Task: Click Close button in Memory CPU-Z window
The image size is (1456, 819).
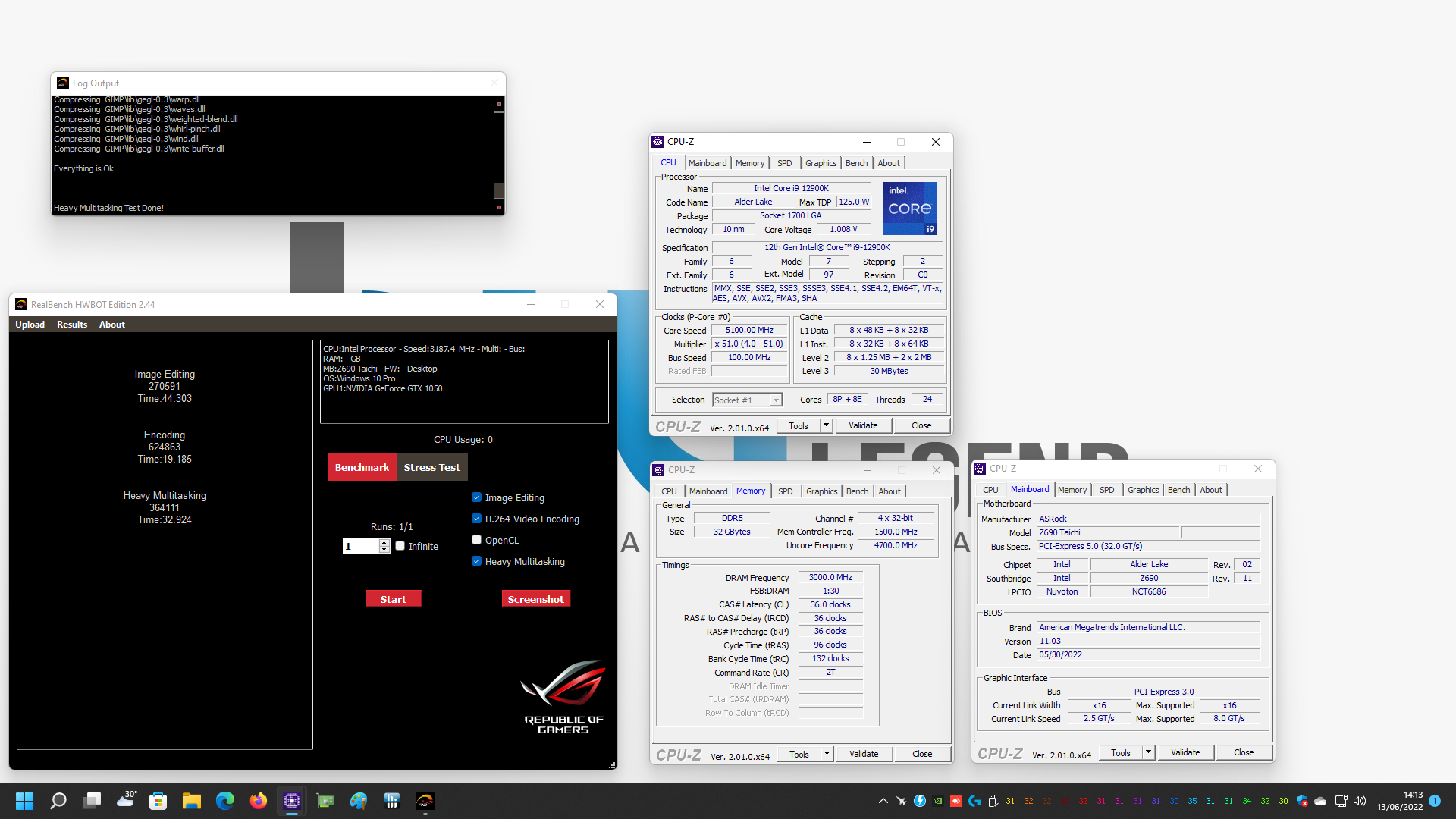Action: [922, 754]
